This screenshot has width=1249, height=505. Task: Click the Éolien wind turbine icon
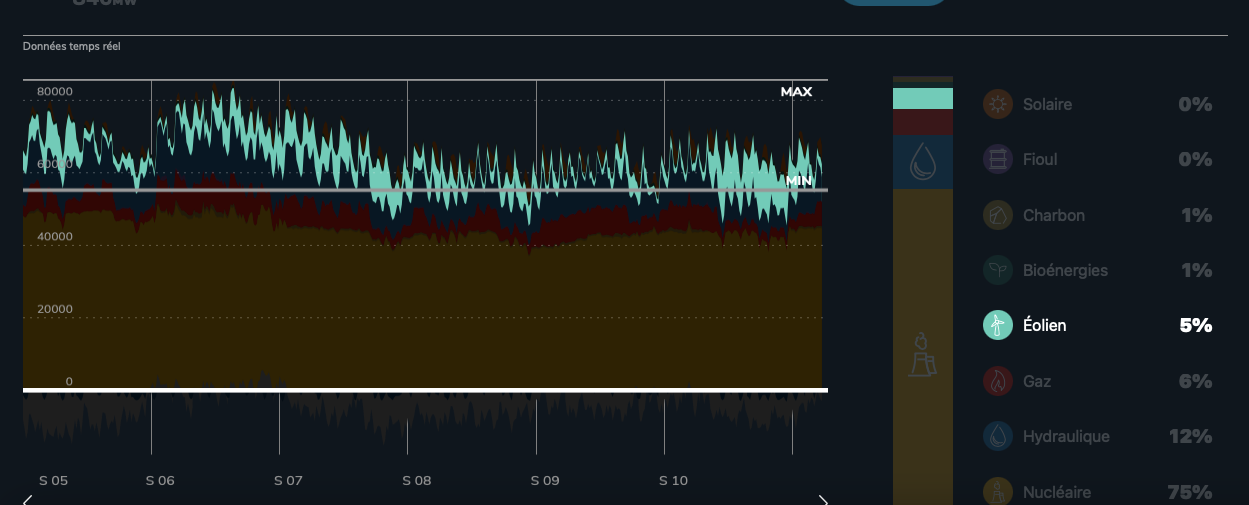click(x=997, y=325)
